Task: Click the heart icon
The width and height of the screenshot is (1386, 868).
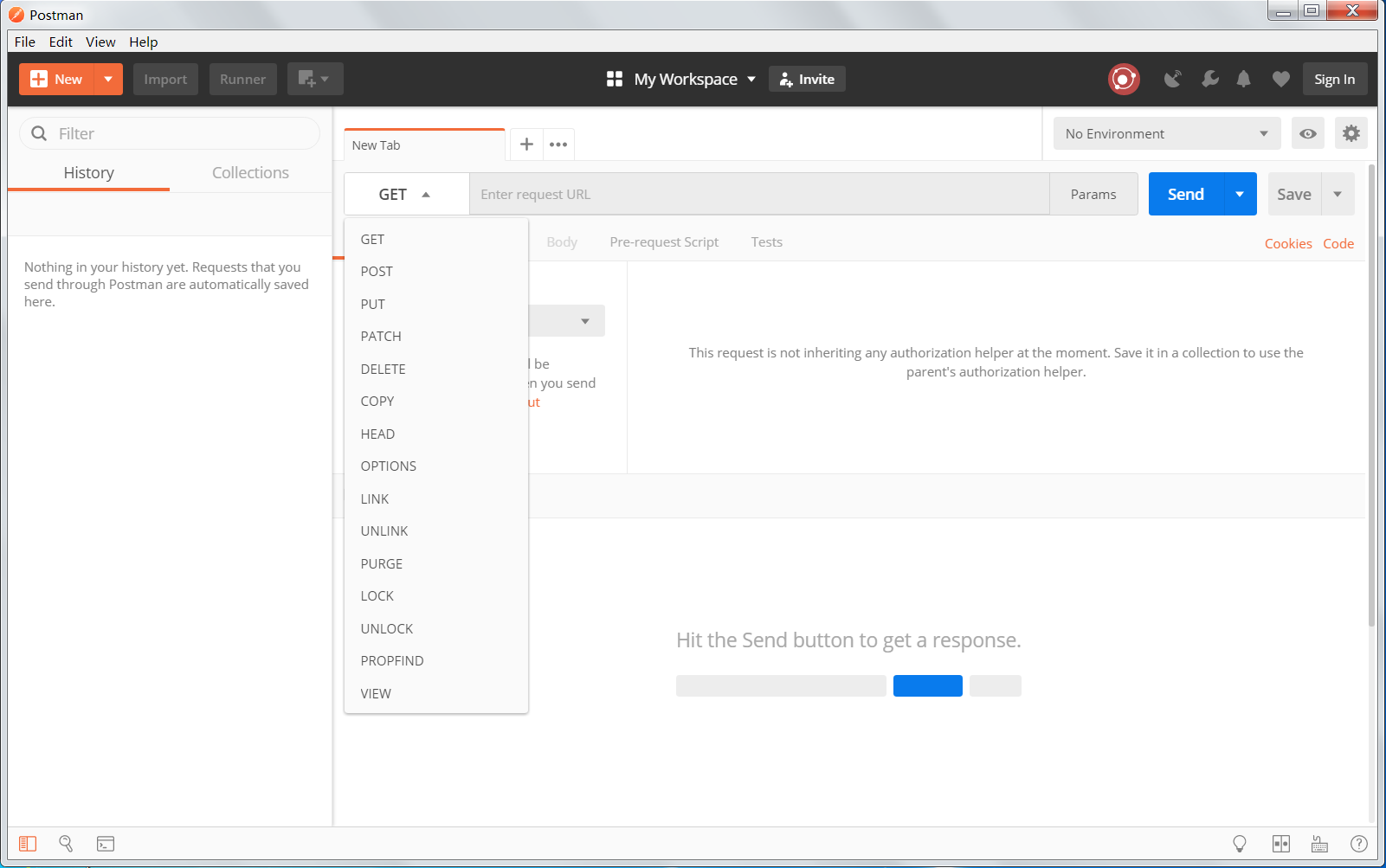Action: tap(1281, 79)
